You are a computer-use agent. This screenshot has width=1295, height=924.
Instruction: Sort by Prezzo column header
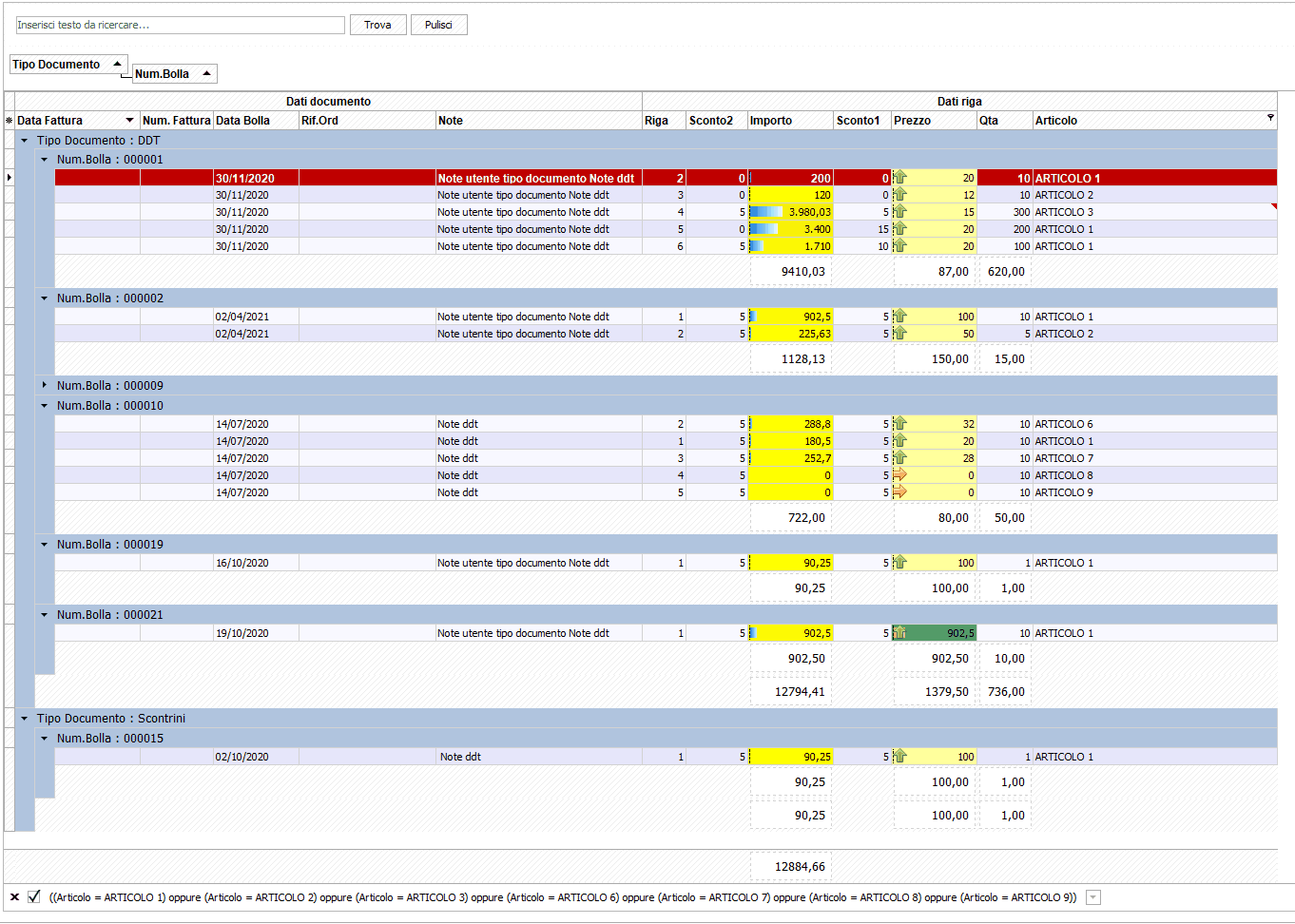pyautogui.click(x=934, y=121)
